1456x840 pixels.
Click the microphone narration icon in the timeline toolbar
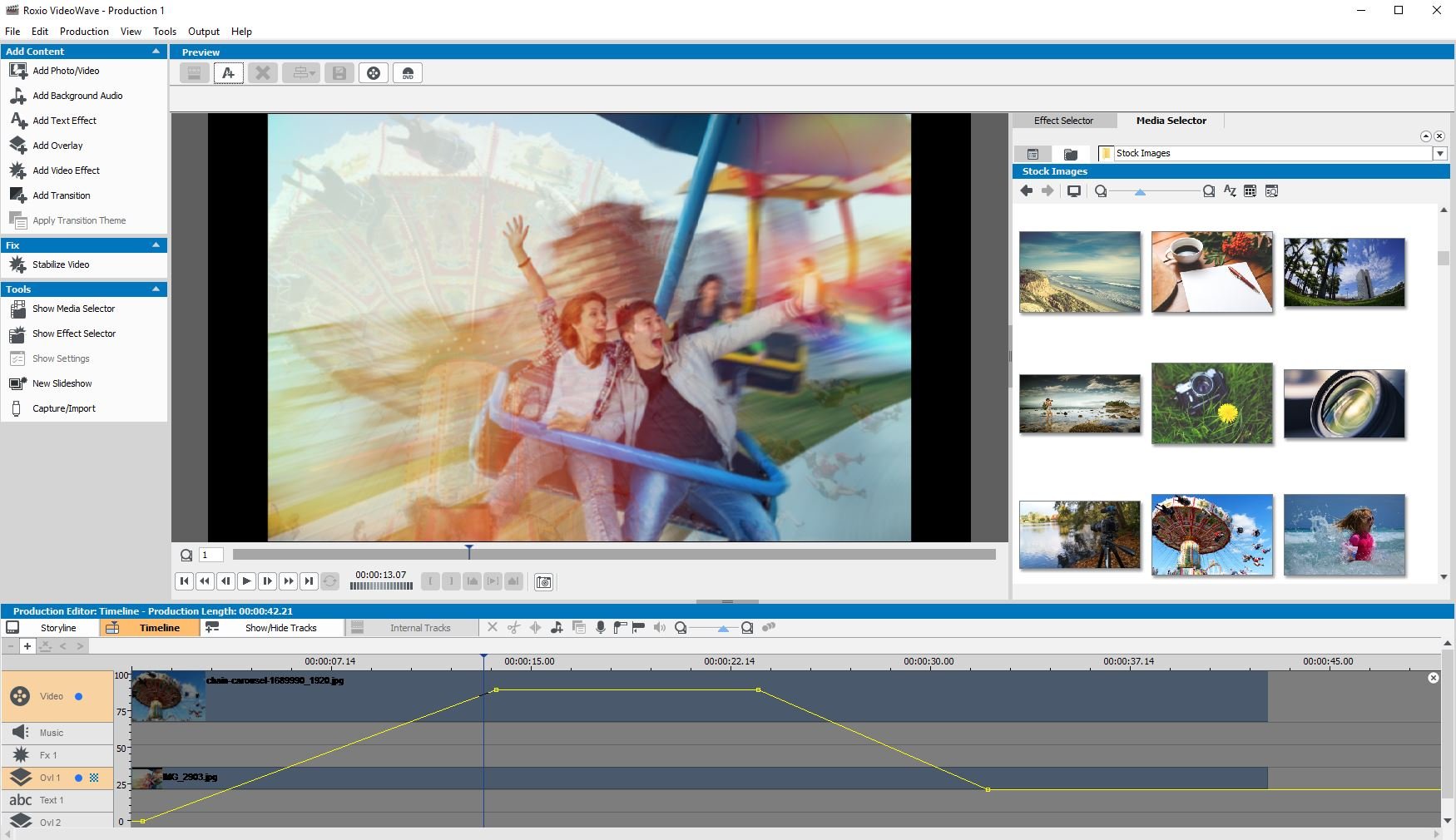[x=601, y=628]
